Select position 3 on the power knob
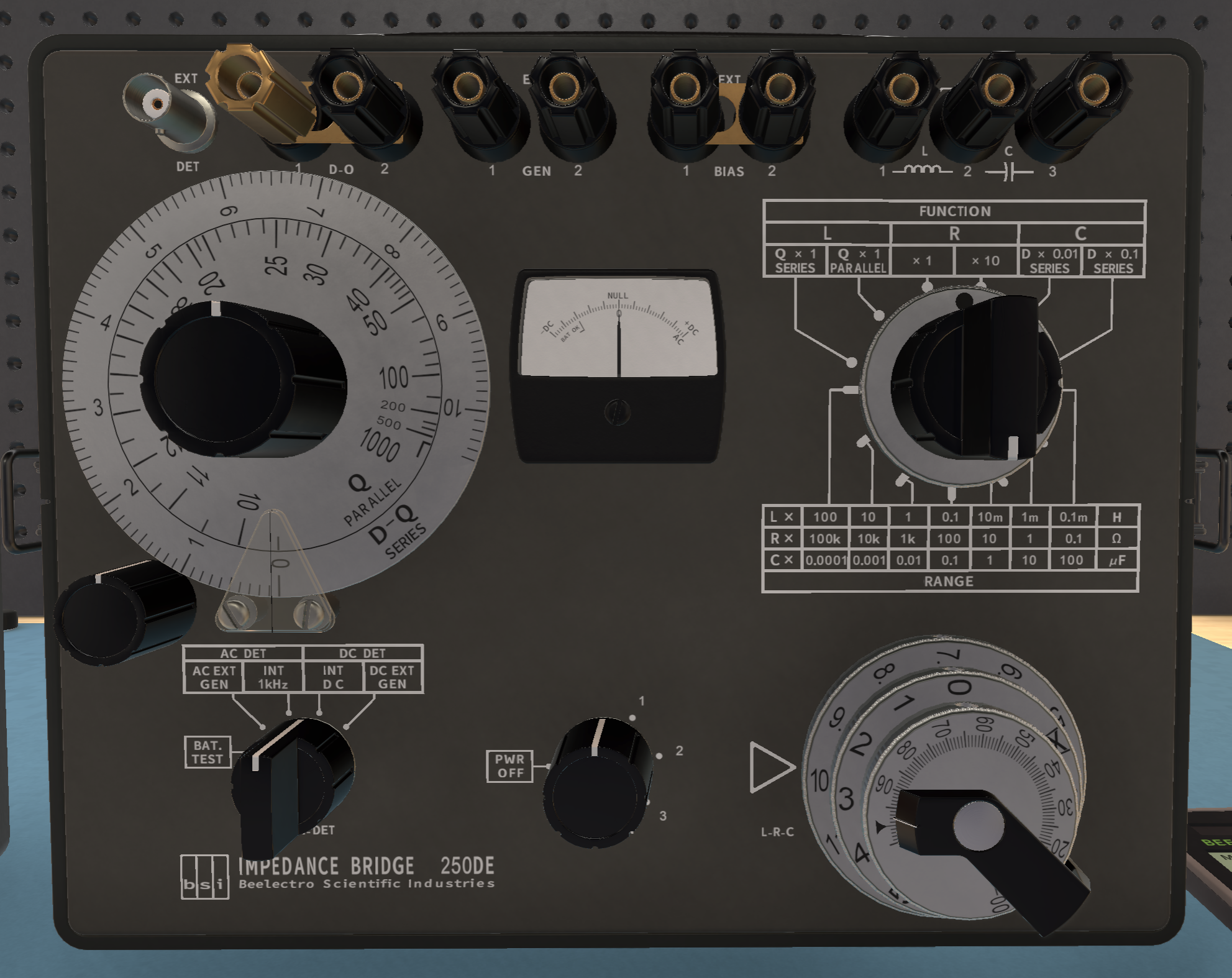1232x978 pixels. (663, 816)
